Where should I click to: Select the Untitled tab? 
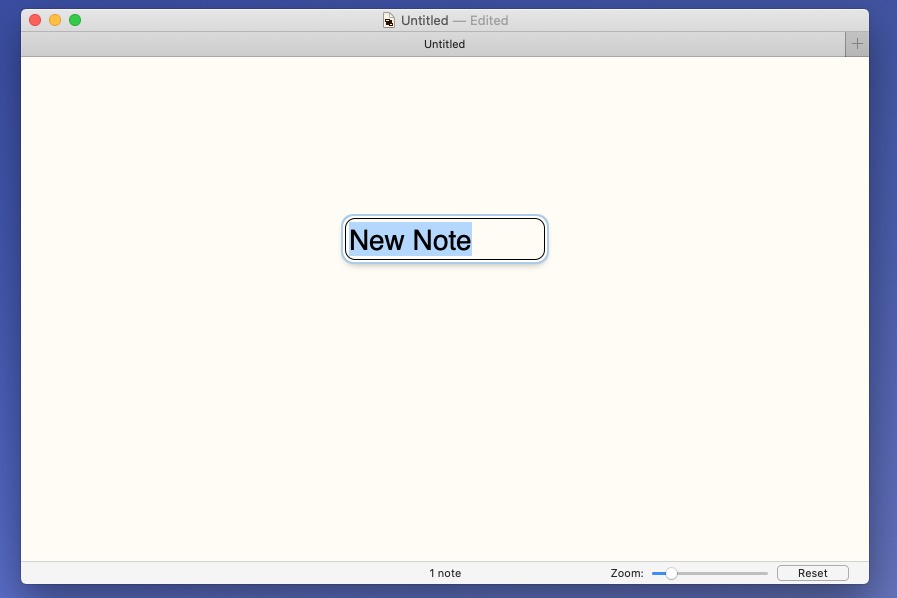tap(444, 44)
